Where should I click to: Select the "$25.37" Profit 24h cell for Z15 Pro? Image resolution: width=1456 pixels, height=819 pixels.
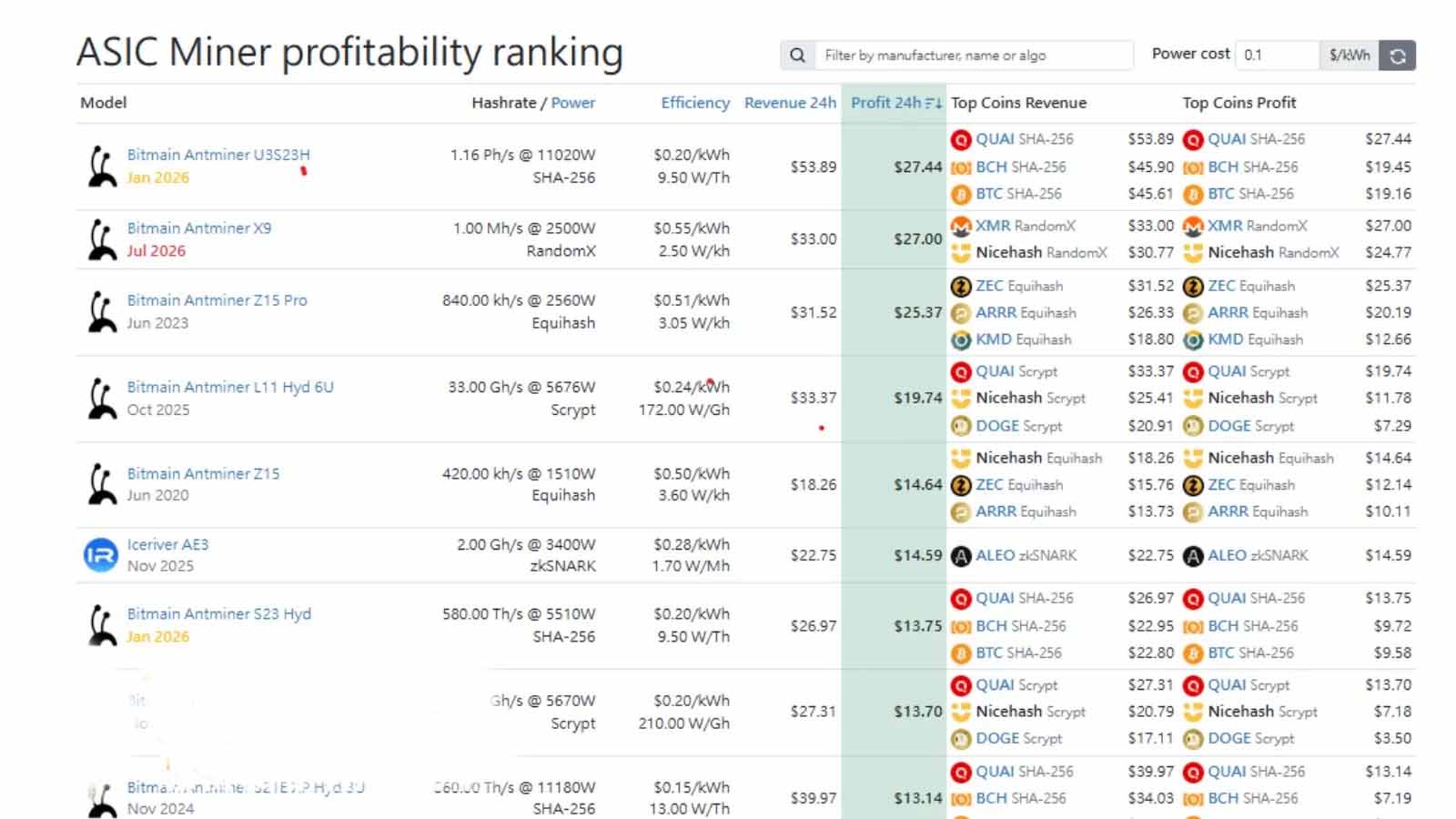(x=918, y=312)
